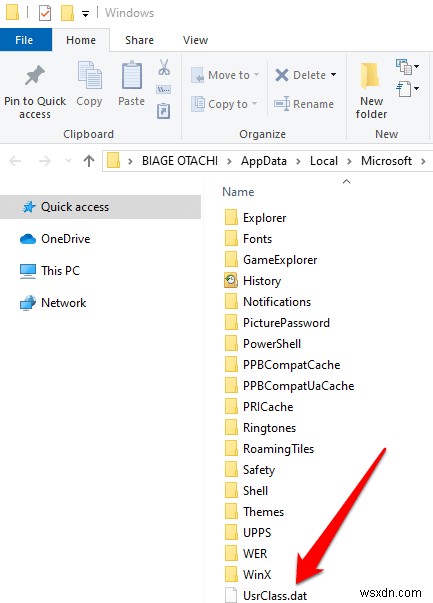
Task: Select the WinX folder
Action: (248, 574)
